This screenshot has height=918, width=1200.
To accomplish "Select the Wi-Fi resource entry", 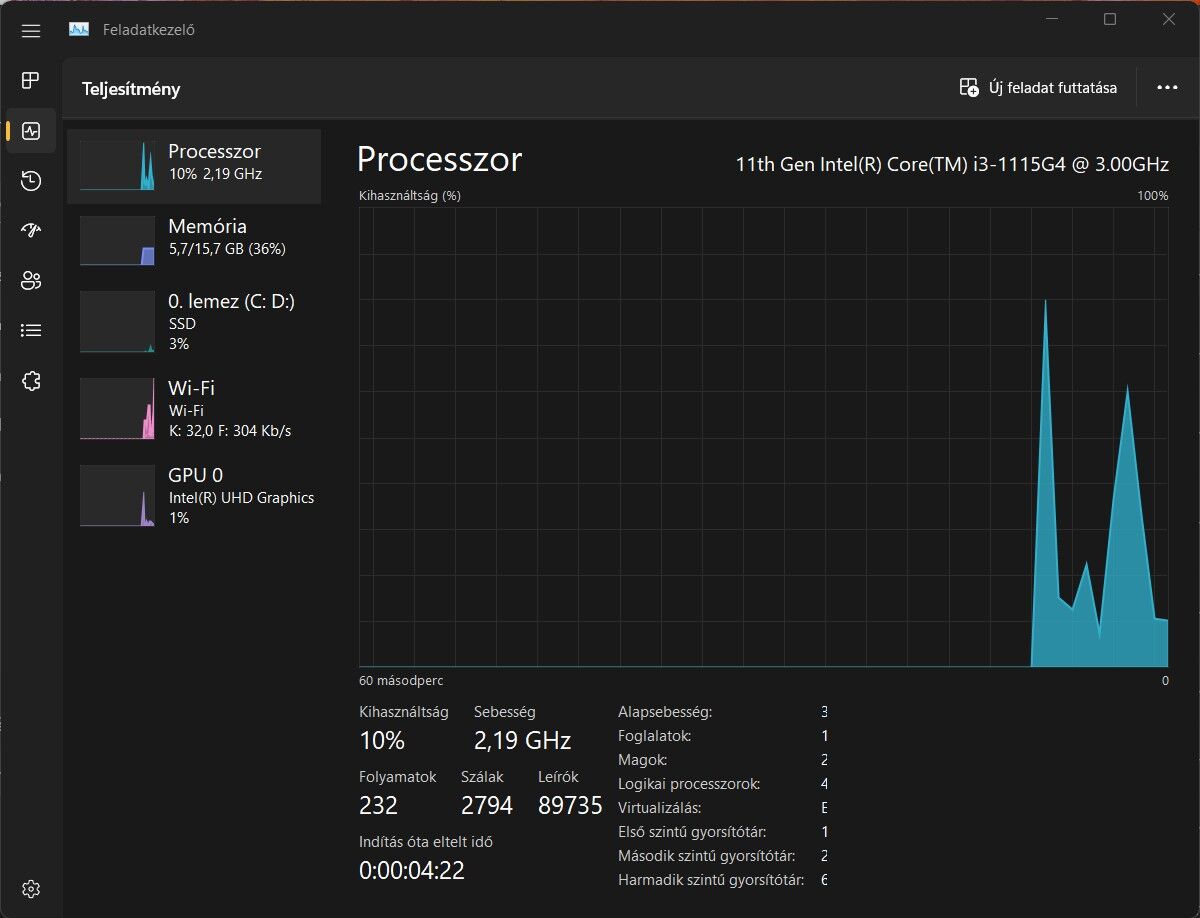I will click(x=194, y=408).
